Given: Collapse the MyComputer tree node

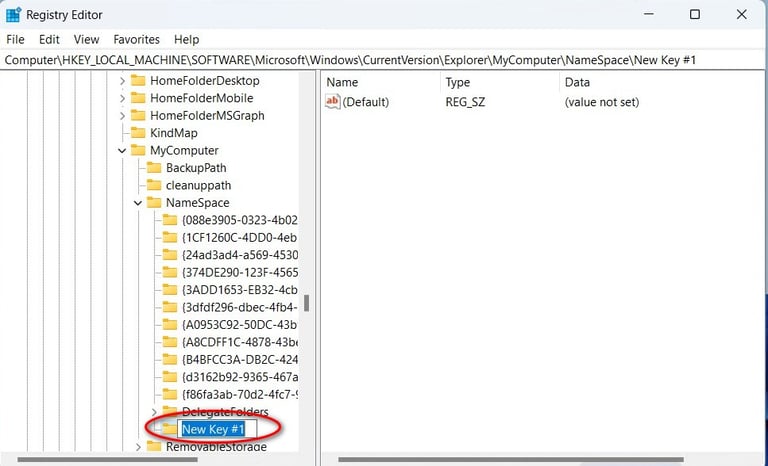Looking at the screenshot, I should pyautogui.click(x=122, y=151).
